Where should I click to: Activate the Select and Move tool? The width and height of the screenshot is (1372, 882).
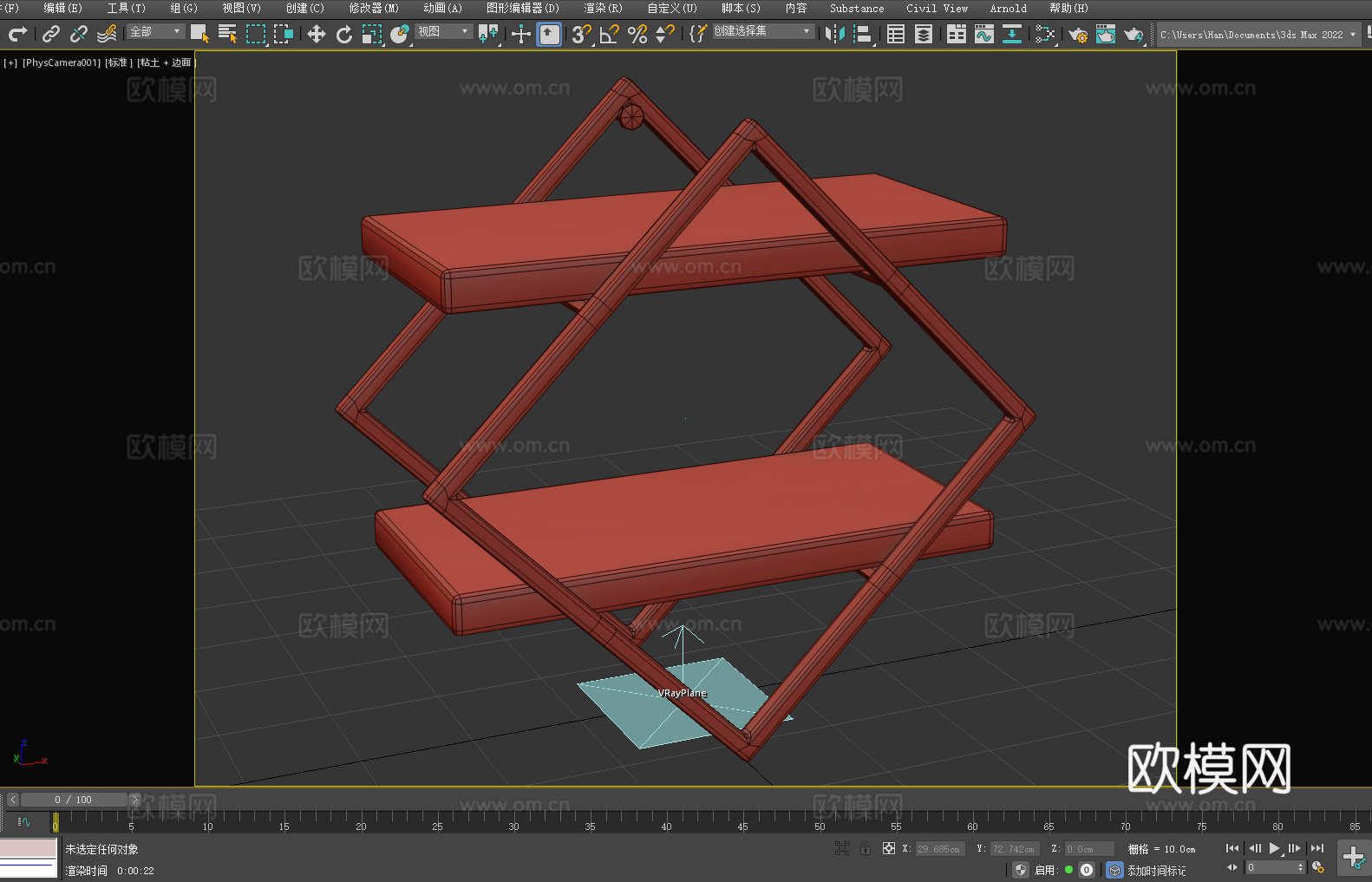317,35
